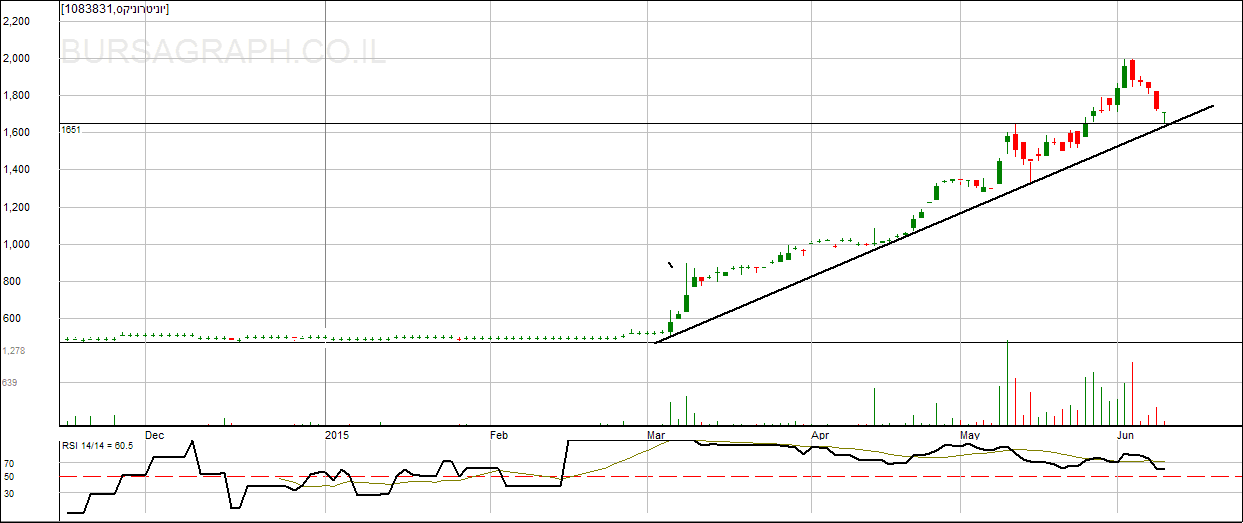Click the 2,200 price axis label
The image size is (1243, 523).
click(16, 21)
